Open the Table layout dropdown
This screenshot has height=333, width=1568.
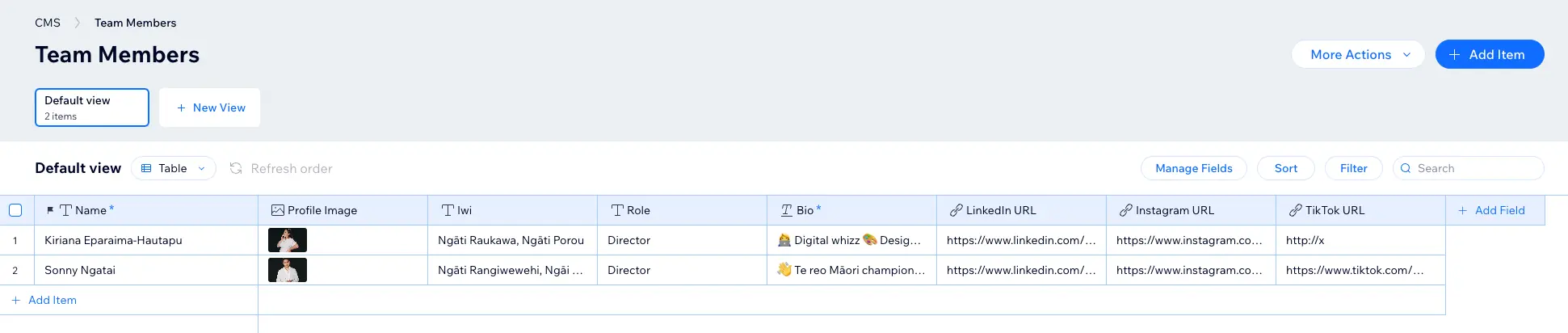tap(173, 168)
